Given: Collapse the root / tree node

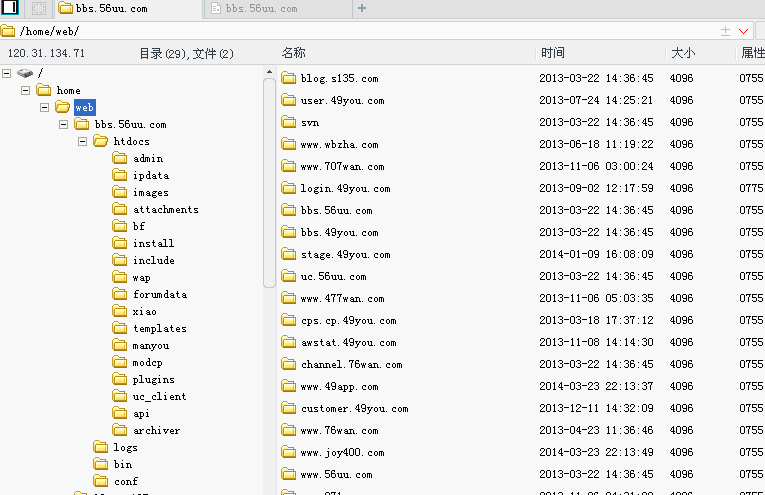Looking at the screenshot, I should [x=7, y=73].
